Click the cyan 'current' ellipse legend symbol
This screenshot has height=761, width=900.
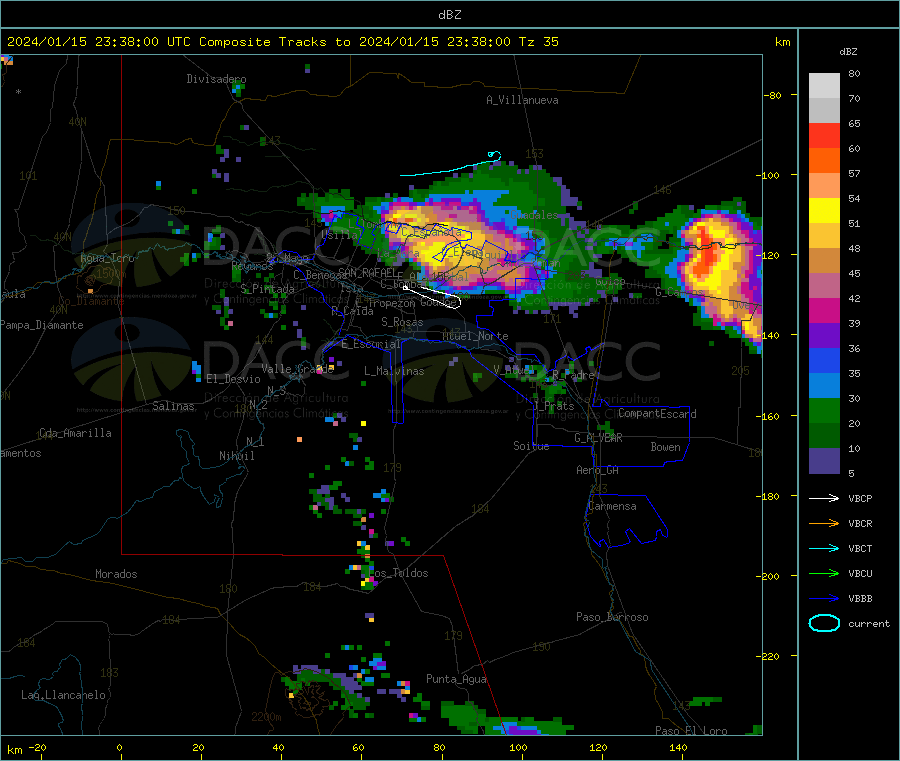pos(824,623)
